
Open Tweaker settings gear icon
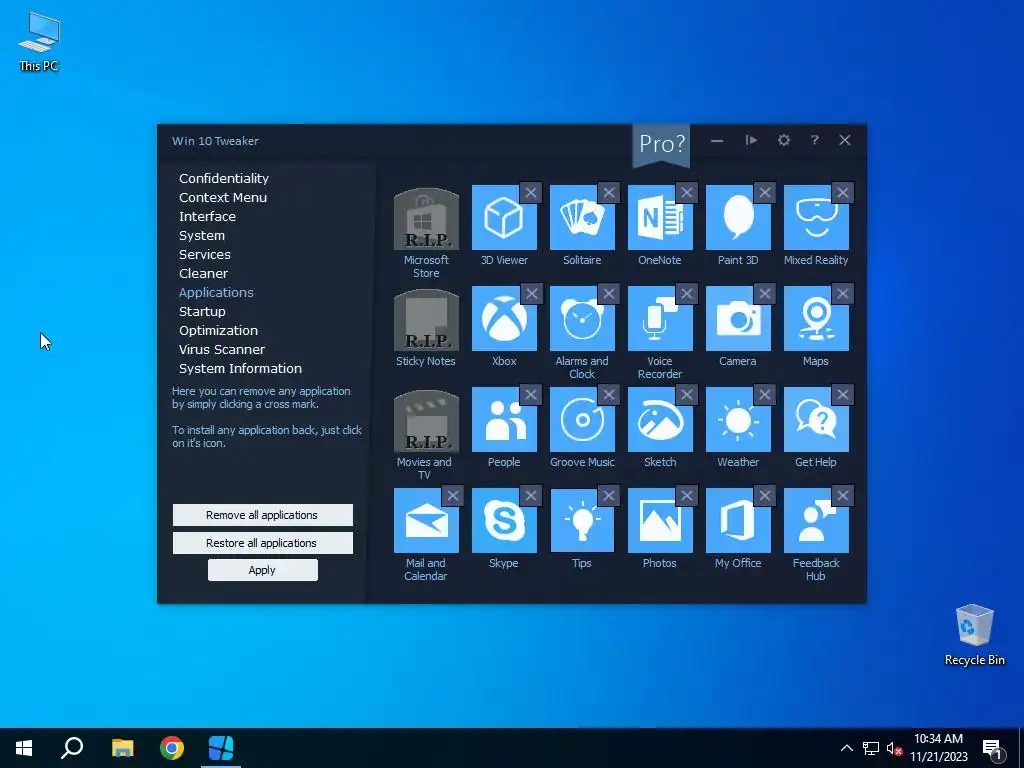(x=784, y=140)
